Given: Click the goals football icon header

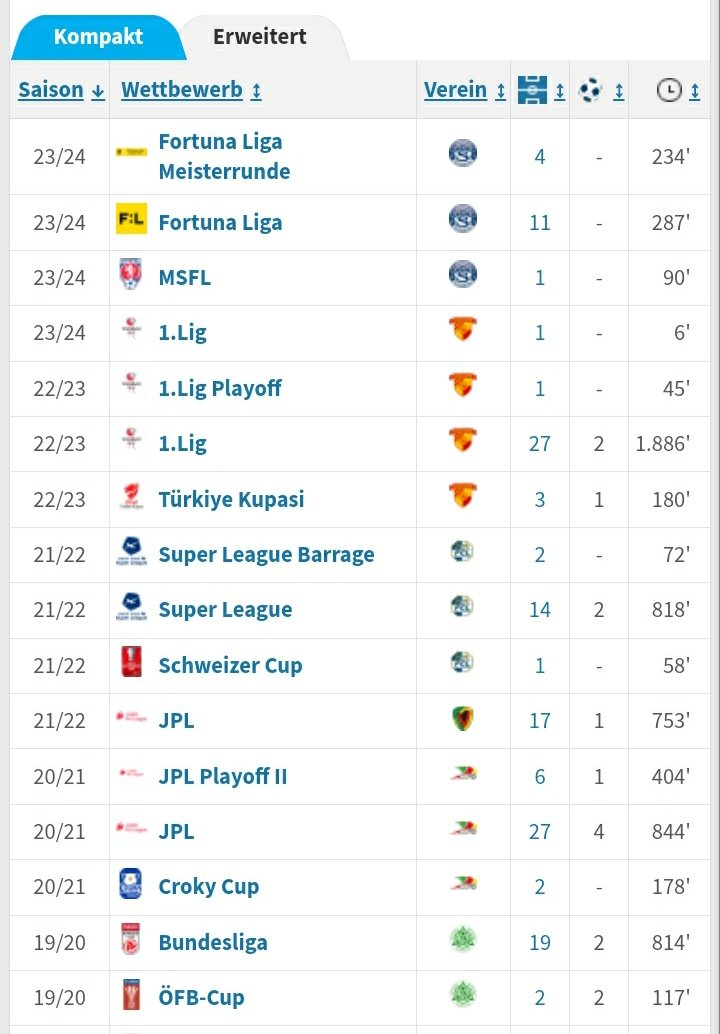Looking at the screenshot, I should coord(590,90).
